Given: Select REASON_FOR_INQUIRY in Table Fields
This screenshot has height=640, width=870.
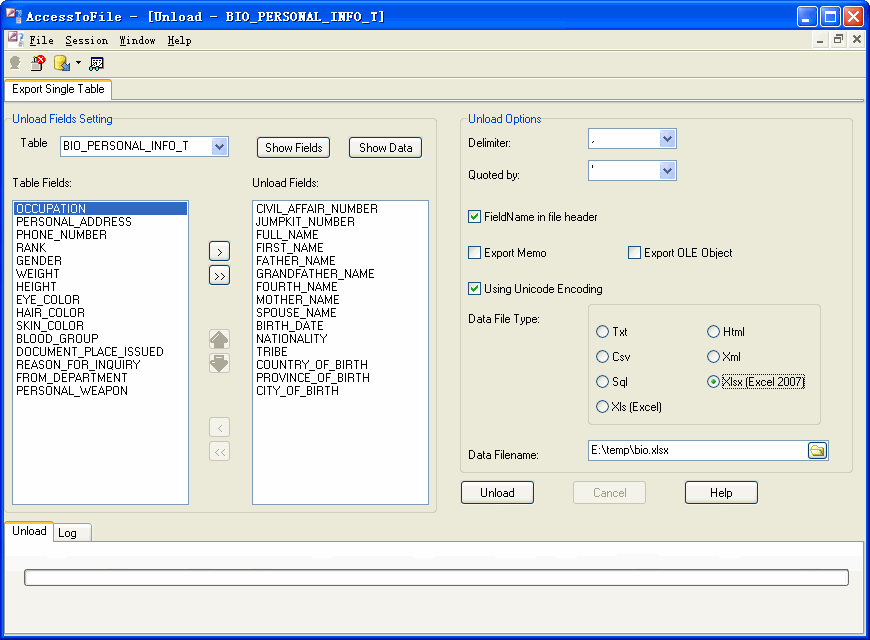Looking at the screenshot, I should coord(100,365).
